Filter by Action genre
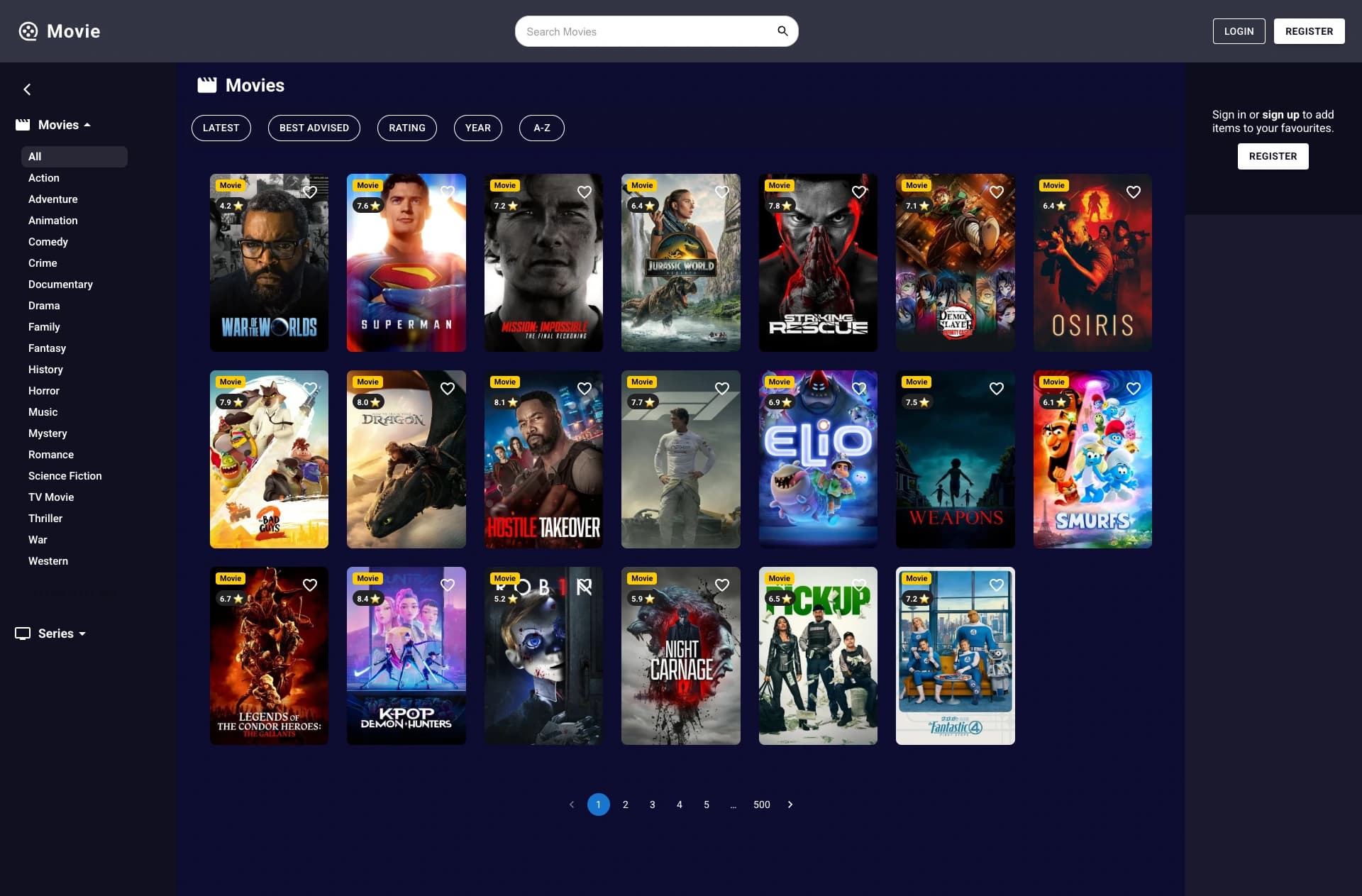The image size is (1362, 896). pyautogui.click(x=44, y=178)
